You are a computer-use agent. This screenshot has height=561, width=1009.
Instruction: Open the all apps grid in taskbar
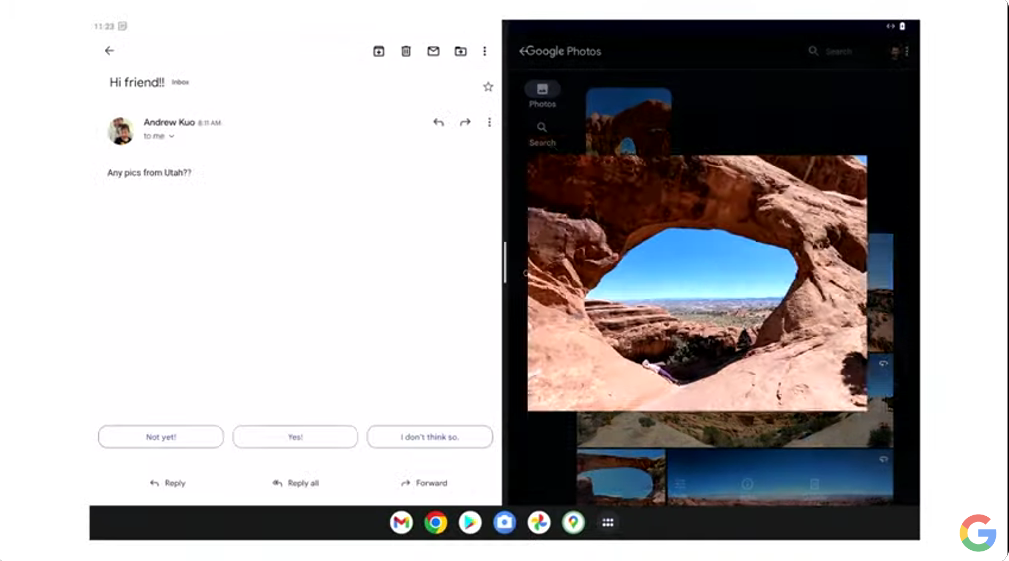pyautogui.click(x=607, y=522)
